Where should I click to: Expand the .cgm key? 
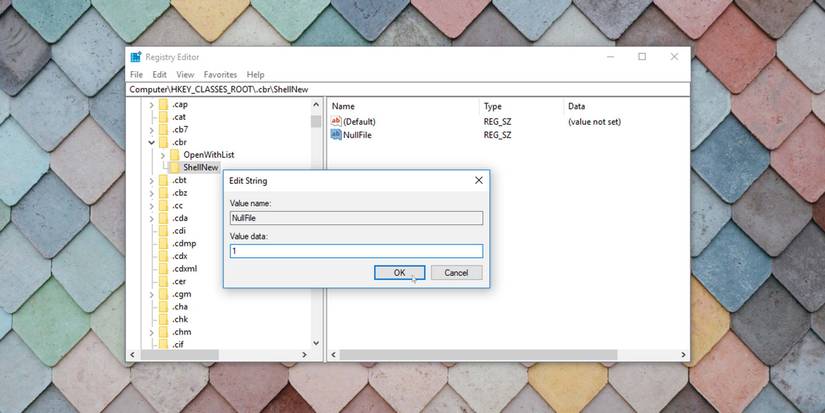coord(152,295)
